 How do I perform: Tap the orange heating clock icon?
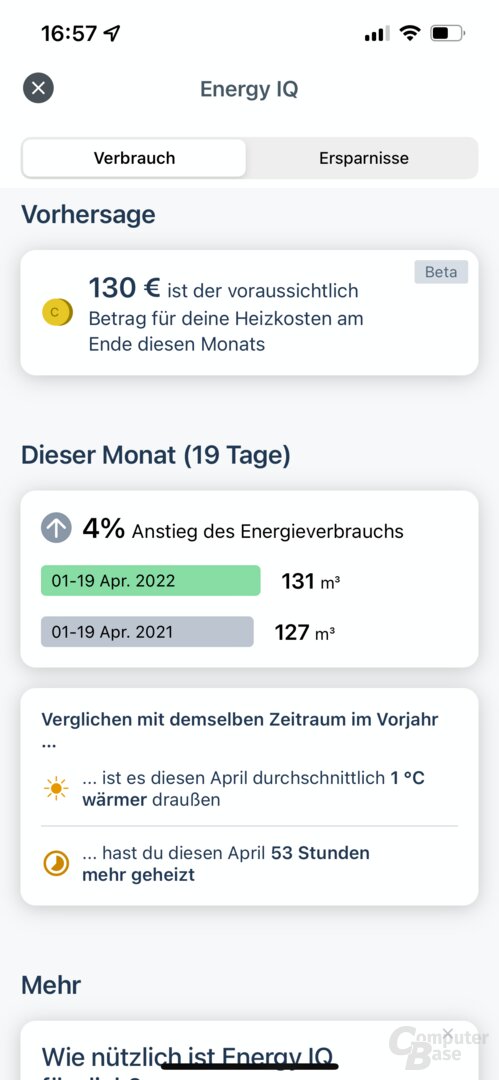56,864
